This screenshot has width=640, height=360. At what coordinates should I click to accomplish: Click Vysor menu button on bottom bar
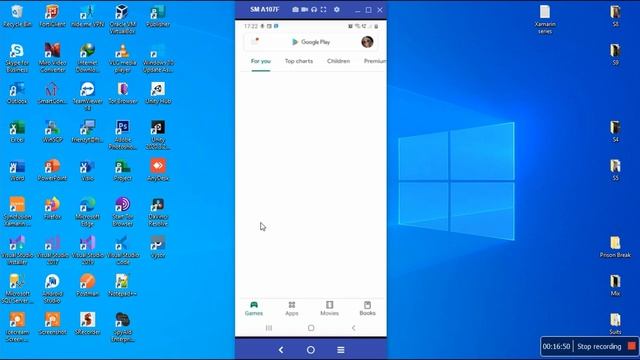point(341,350)
